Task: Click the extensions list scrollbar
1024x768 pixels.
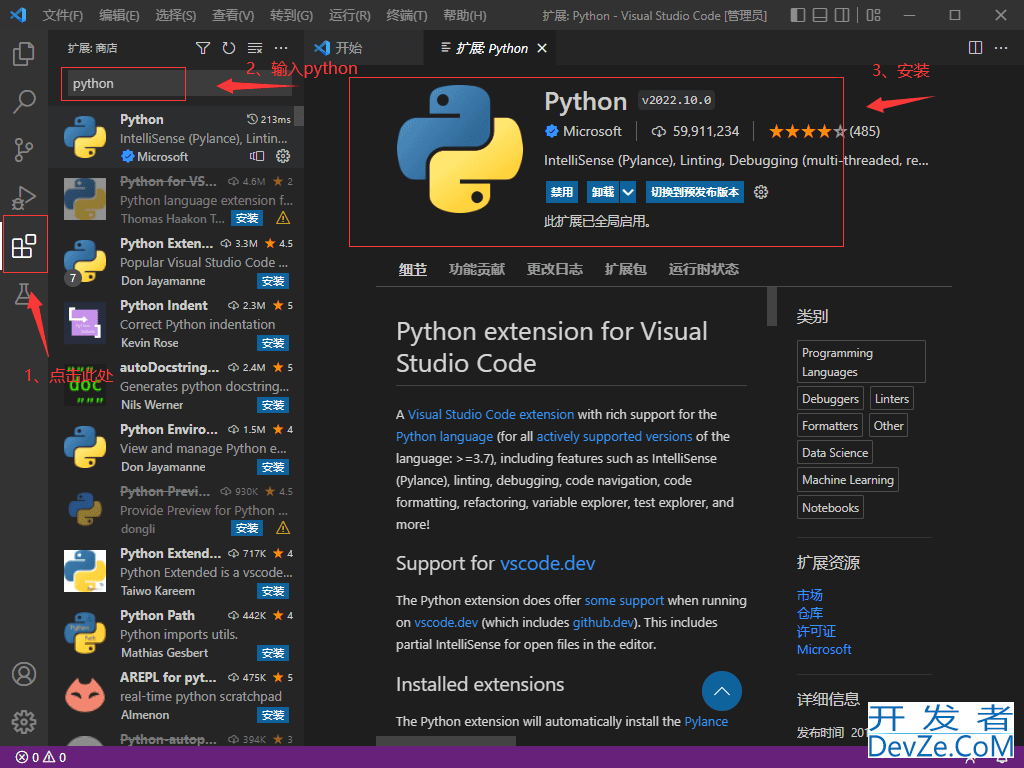Action: pos(299,116)
